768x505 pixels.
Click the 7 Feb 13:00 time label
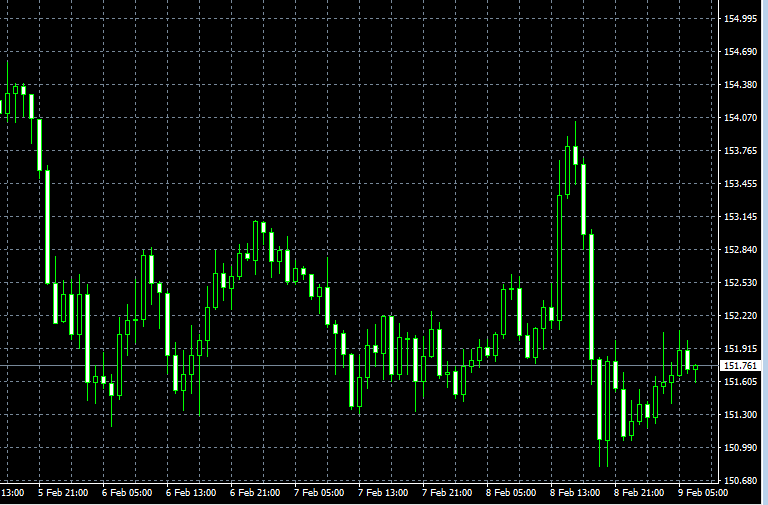(x=383, y=493)
